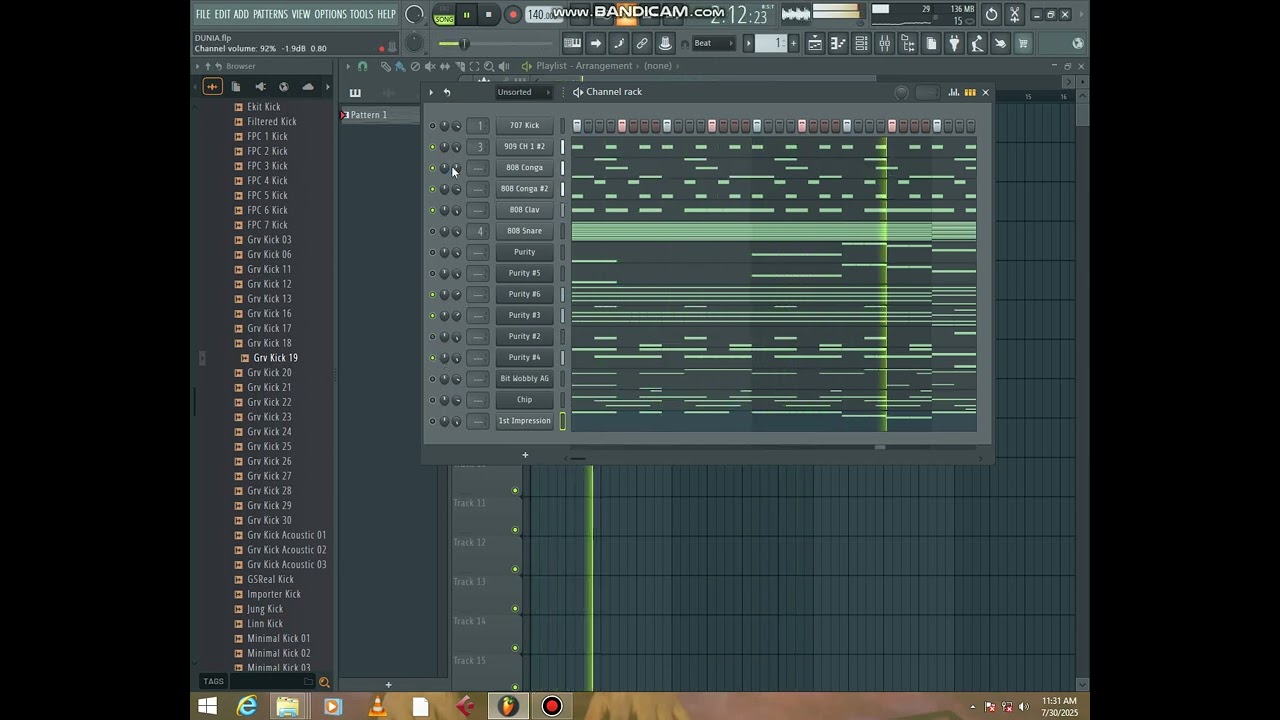The image size is (1280, 720).
Task: Click the master pitch knob
Action: pos(414,43)
